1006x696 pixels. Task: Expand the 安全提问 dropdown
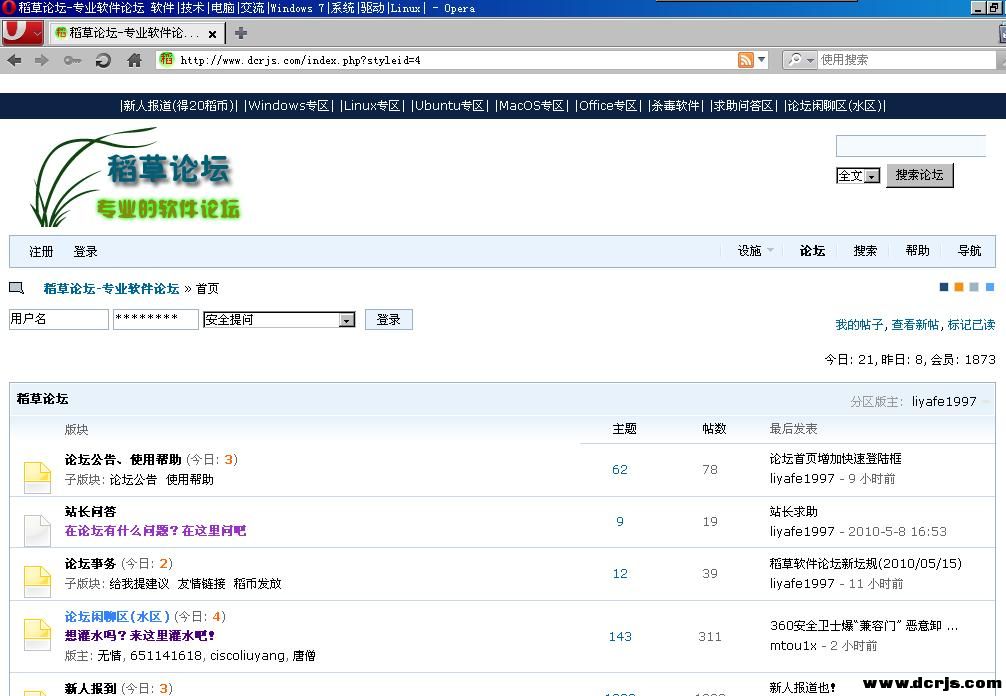click(347, 320)
